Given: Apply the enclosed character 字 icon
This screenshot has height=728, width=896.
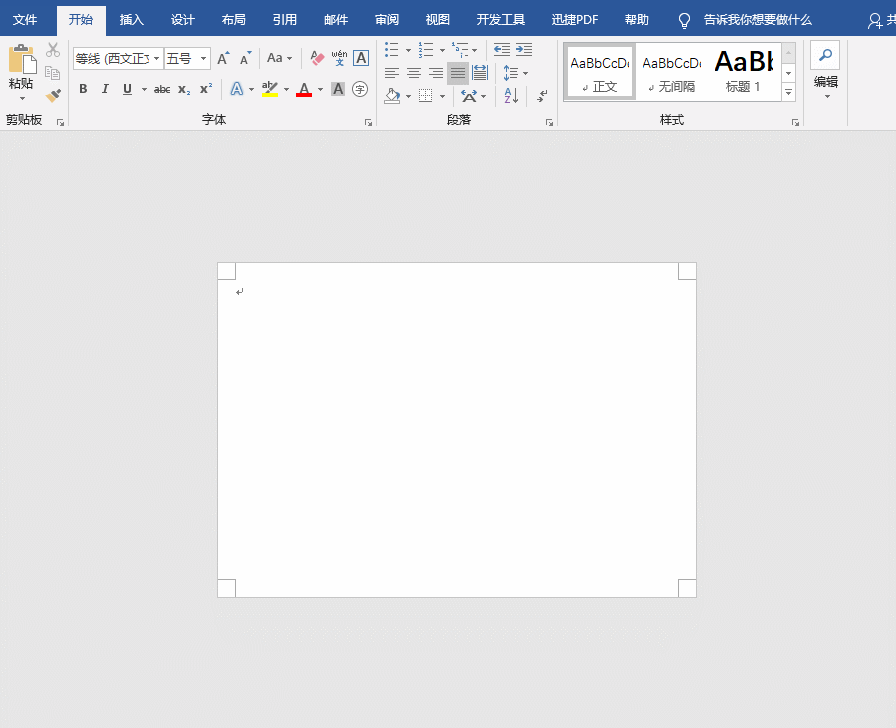Looking at the screenshot, I should point(360,89).
